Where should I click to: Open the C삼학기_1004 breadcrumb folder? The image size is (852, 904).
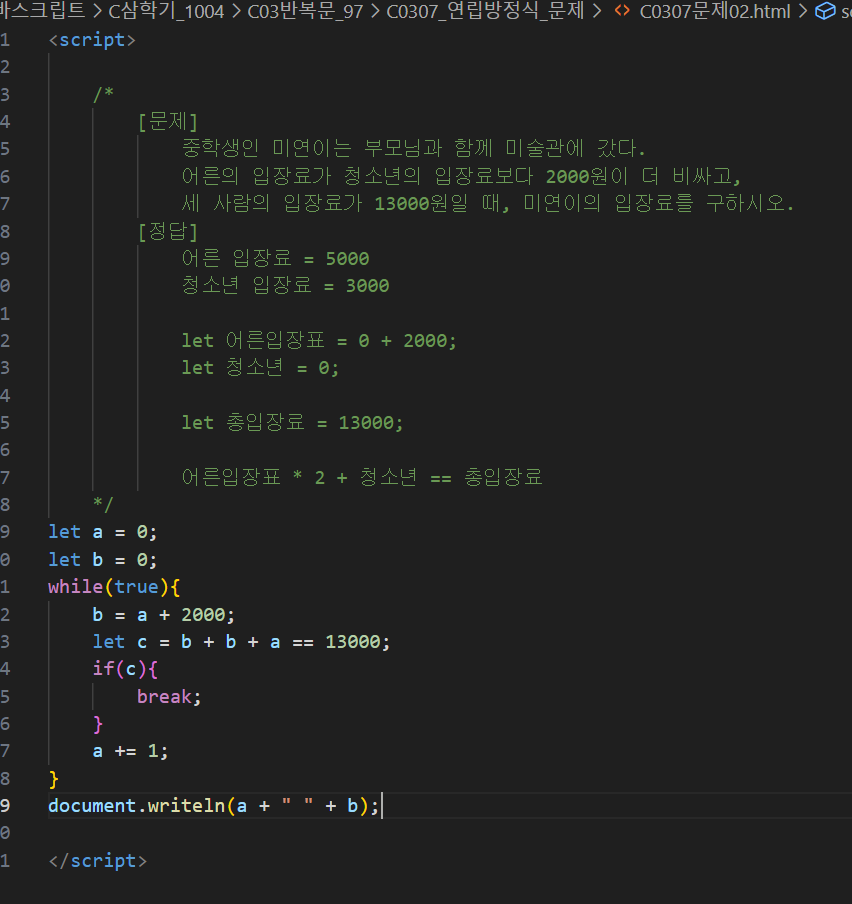pos(166,11)
